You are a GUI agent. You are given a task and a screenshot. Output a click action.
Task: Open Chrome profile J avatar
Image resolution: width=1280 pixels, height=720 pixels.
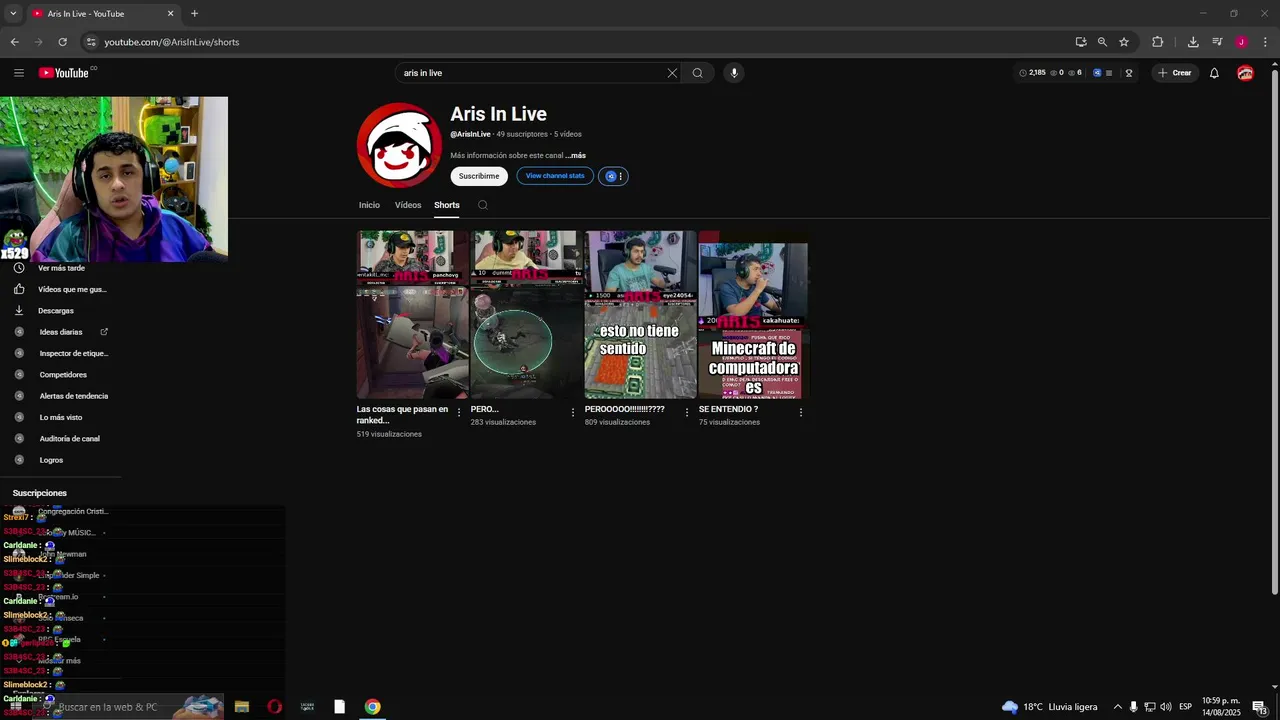(1241, 42)
